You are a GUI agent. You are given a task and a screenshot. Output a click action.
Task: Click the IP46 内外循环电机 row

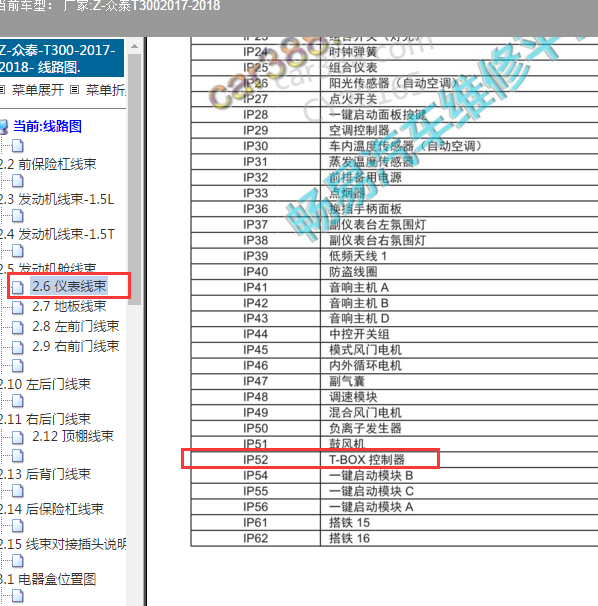tap(394, 366)
